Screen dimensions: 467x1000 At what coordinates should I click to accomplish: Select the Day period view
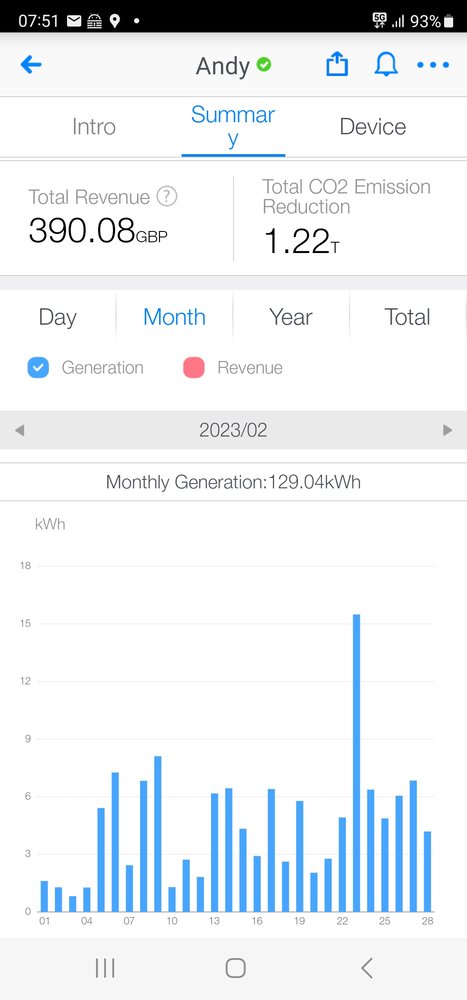point(57,317)
